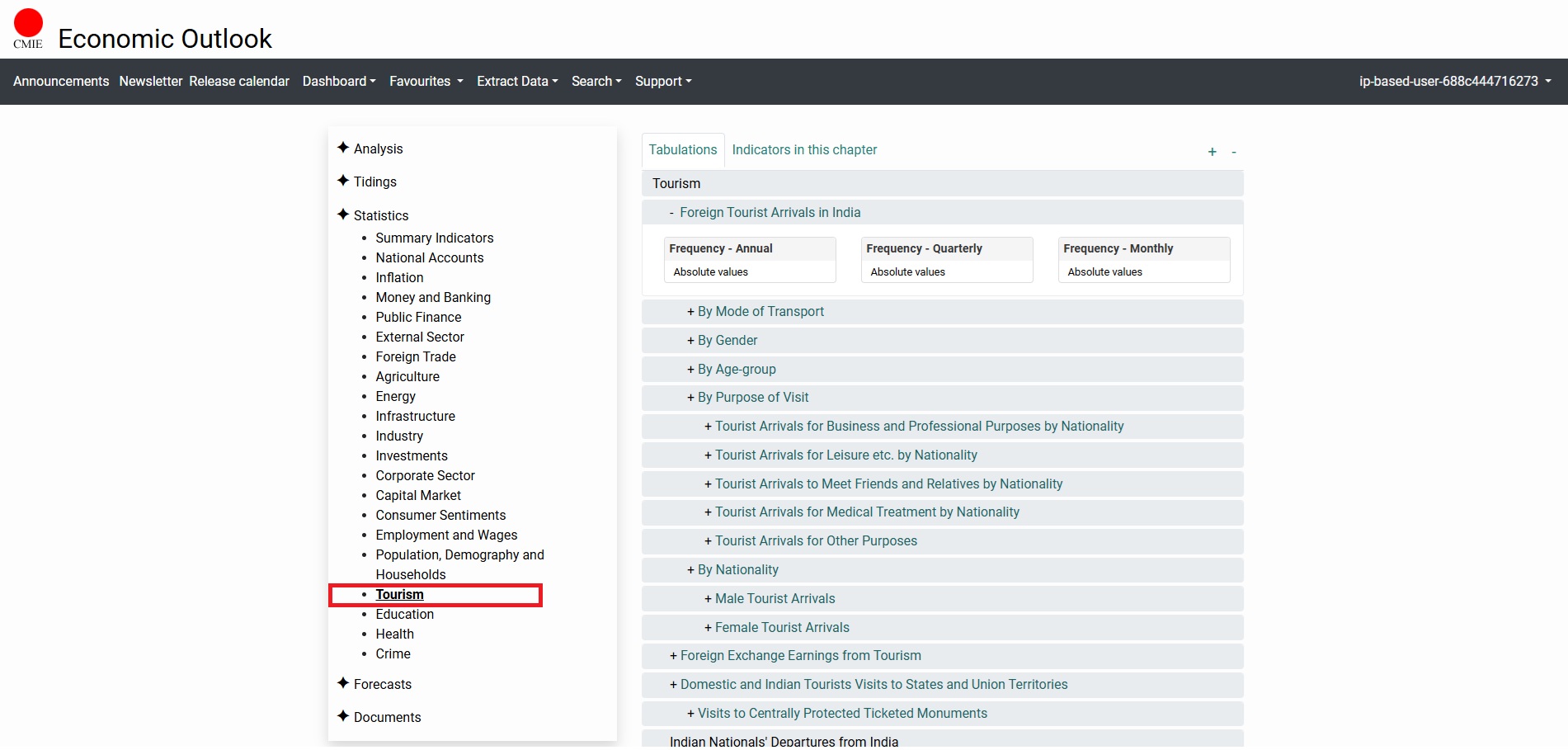
Task: Open the Dashboard dropdown menu
Action: tap(338, 81)
